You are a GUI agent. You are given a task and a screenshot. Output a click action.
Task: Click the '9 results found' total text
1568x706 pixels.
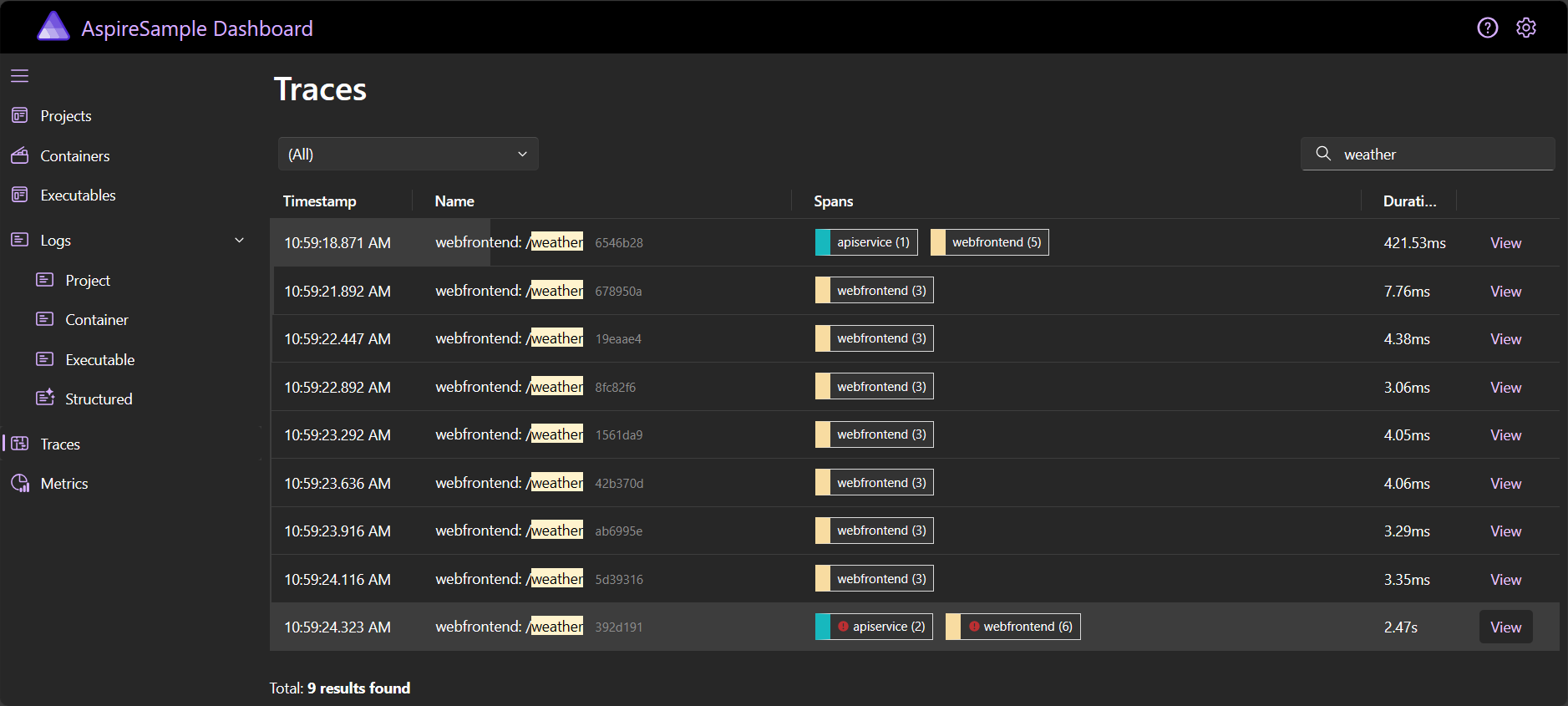[x=358, y=688]
